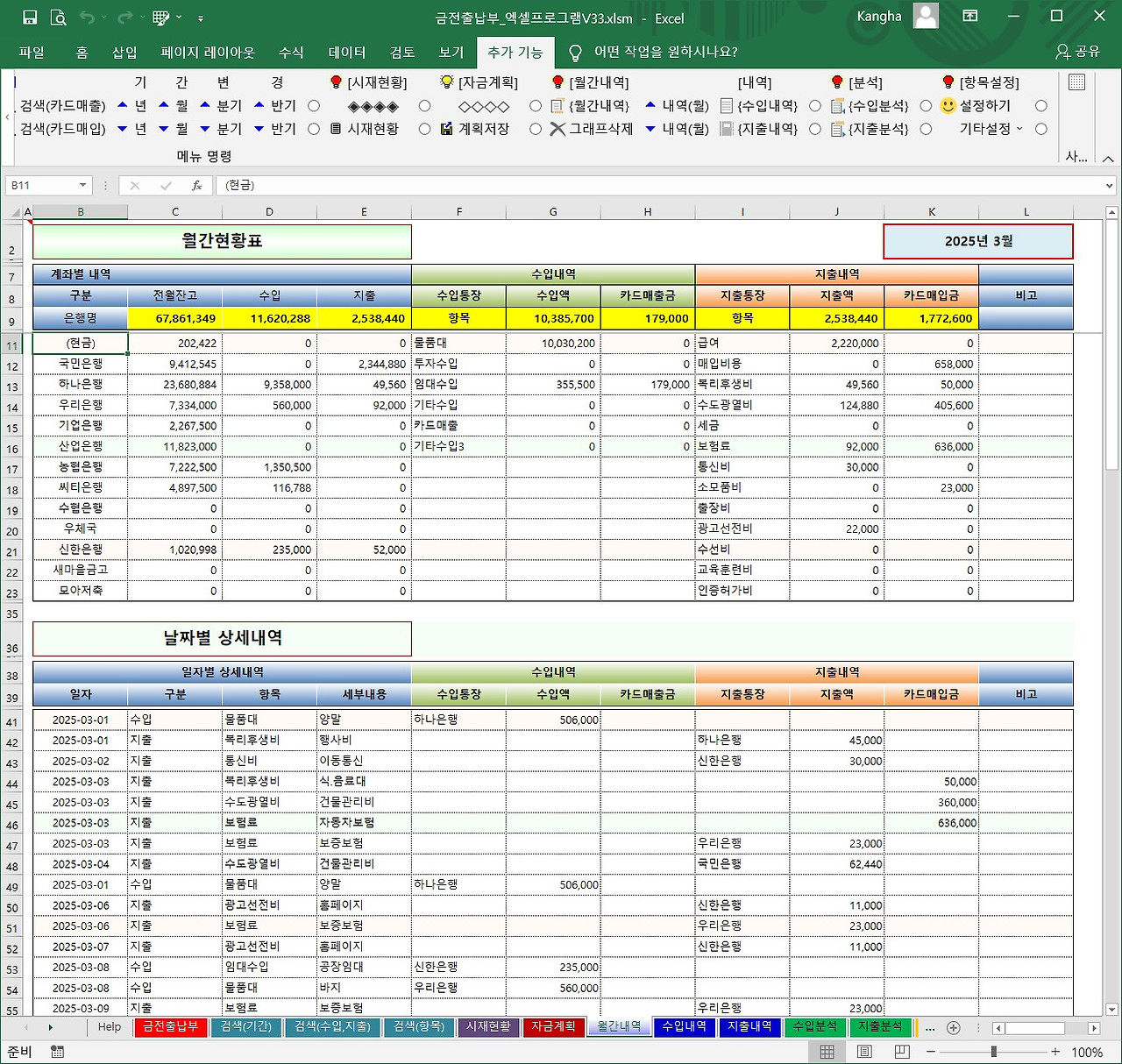This screenshot has height=1064, width=1122.
Task: Click 검색(카드매입) button
Action: [x=62, y=129]
